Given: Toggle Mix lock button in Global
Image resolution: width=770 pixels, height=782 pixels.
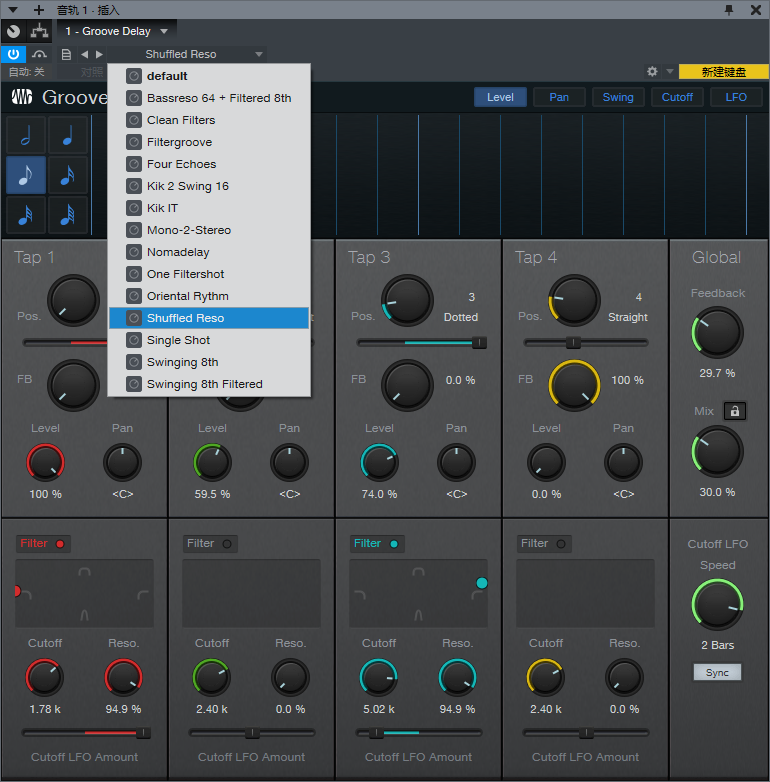Looking at the screenshot, I should (x=735, y=411).
